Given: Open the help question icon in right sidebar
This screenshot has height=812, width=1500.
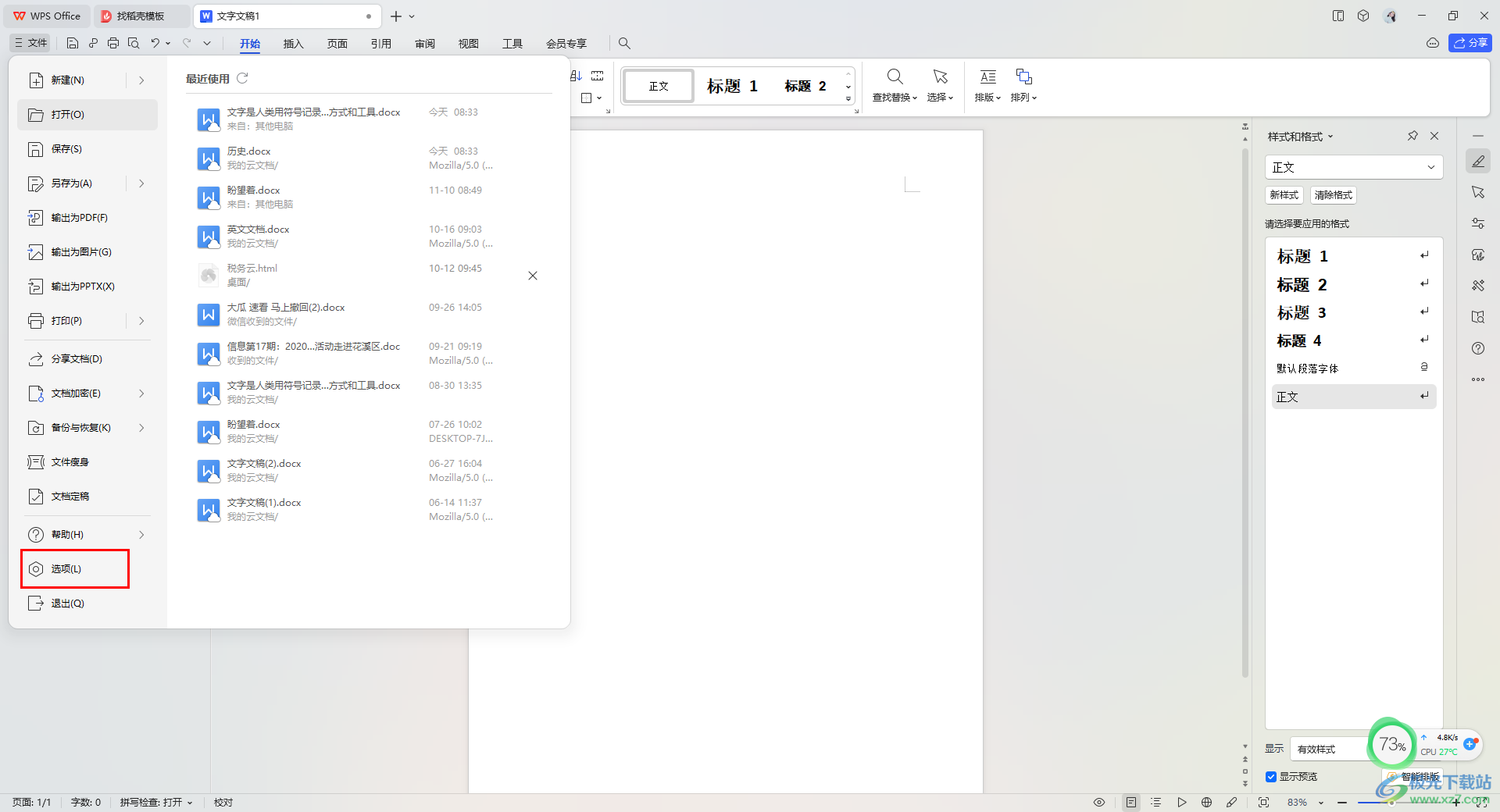Looking at the screenshot, I should (x=1478, y=348).
